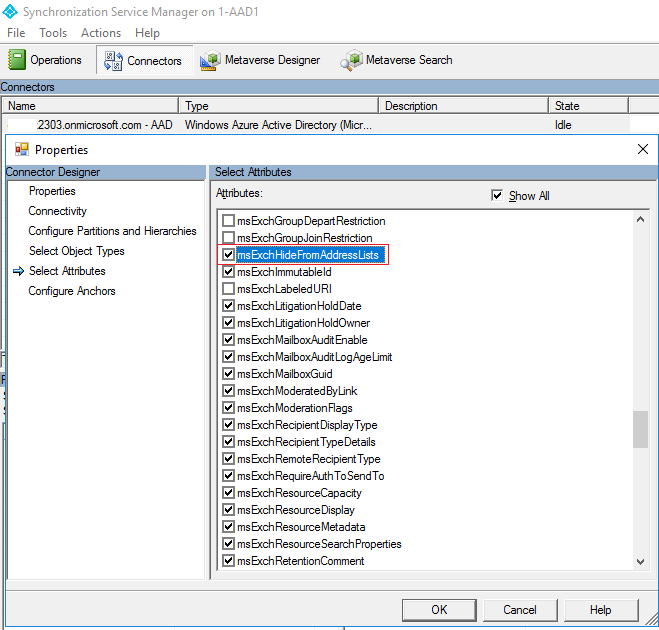Click the dialog Help button
Screen dimensions: 659x630
[601, 610]
